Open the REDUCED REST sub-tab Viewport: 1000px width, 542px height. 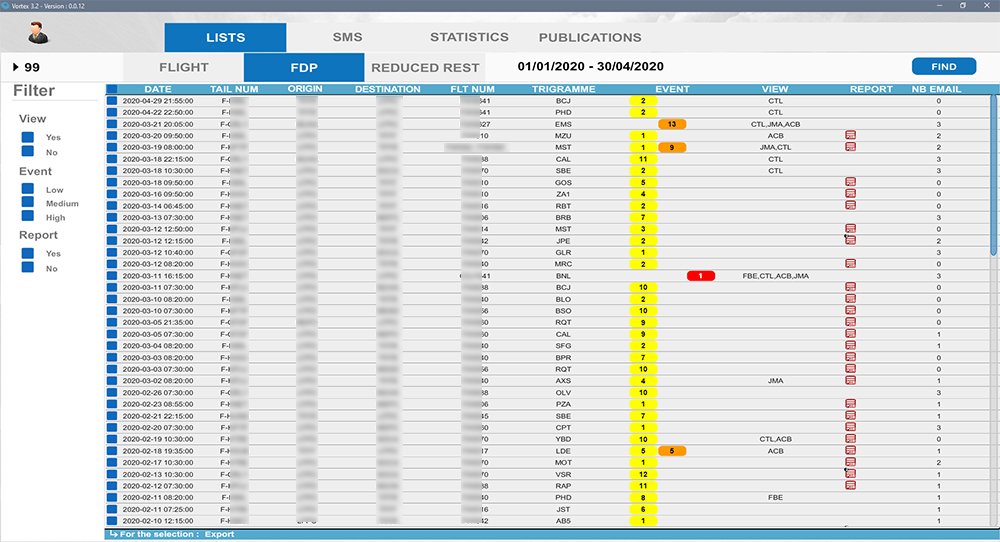[x=425, y=68]
